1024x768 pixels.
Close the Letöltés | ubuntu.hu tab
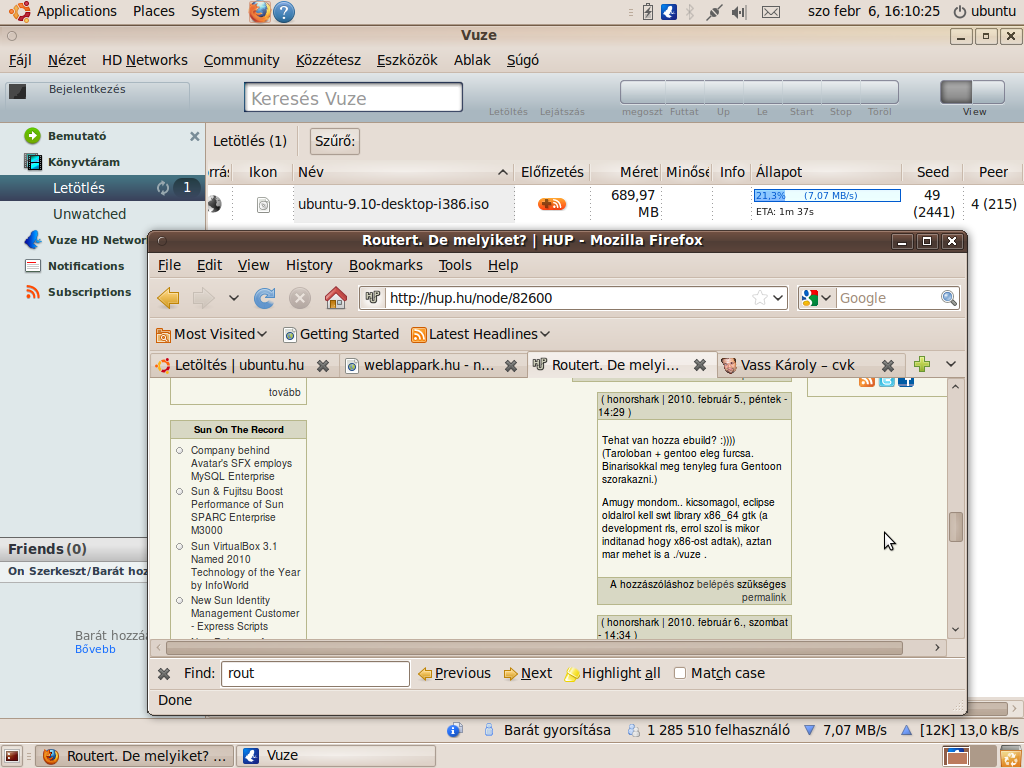[323, 366]
